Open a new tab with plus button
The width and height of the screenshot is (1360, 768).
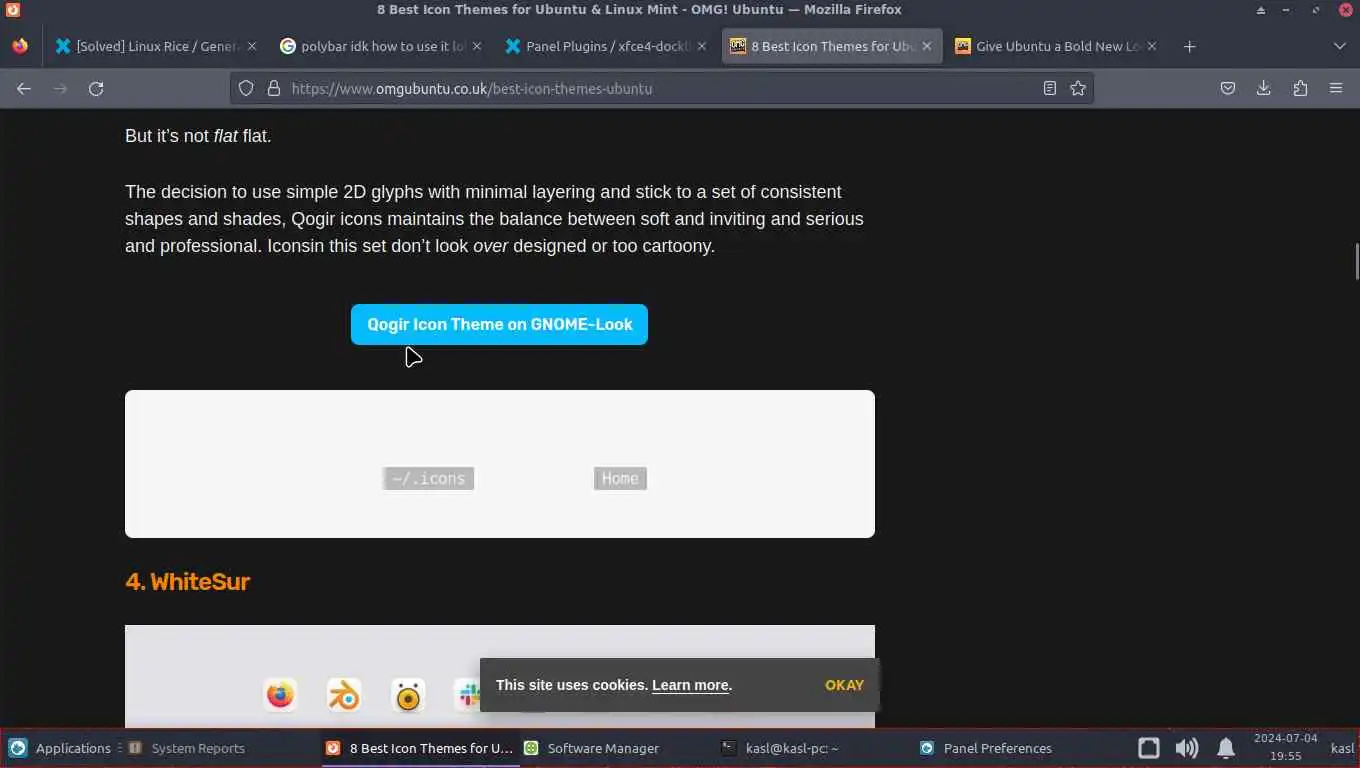tap(1189, 46)
